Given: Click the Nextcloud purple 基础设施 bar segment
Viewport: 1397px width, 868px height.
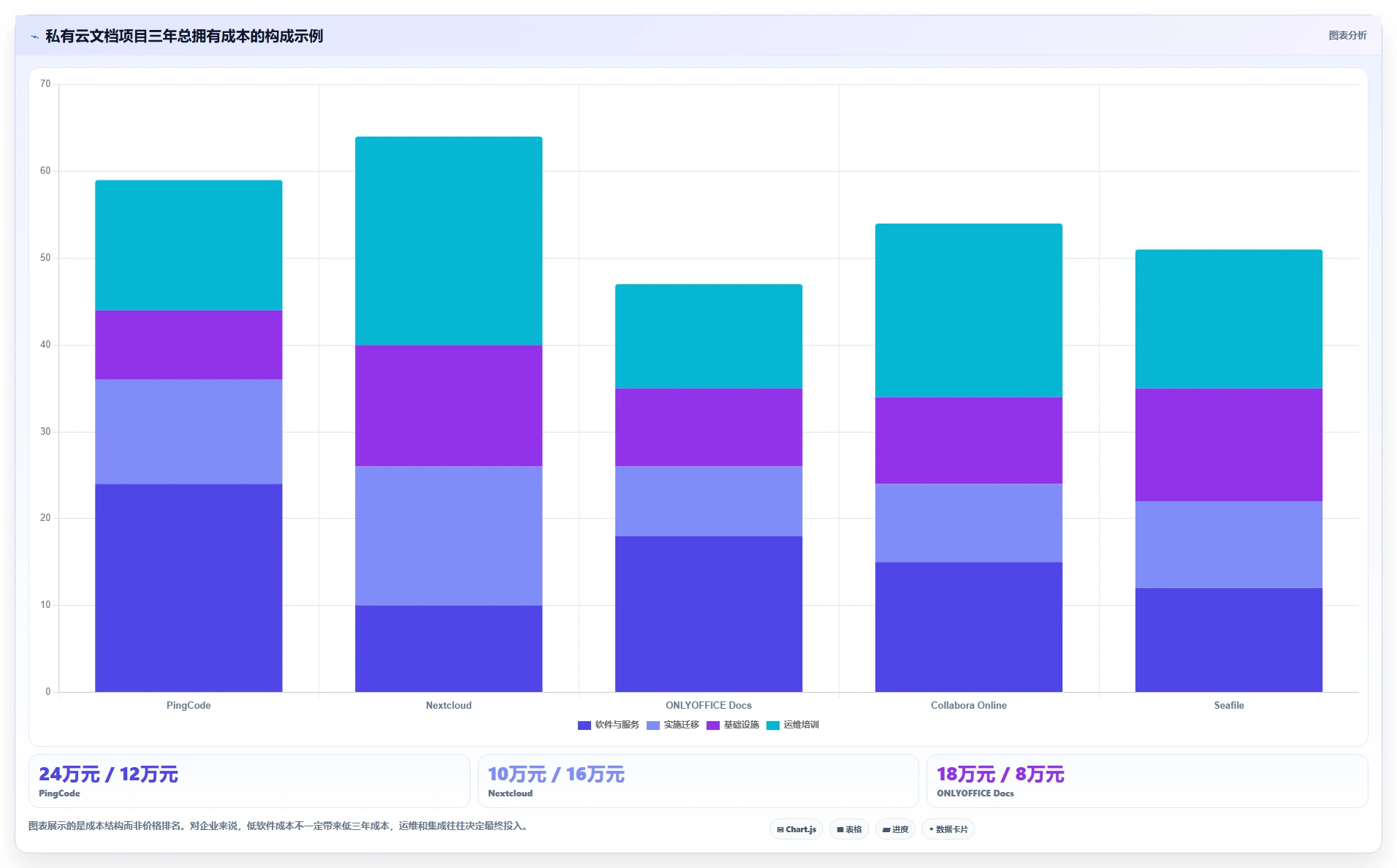Looking at the screenshot, I should tap(449, 406).
